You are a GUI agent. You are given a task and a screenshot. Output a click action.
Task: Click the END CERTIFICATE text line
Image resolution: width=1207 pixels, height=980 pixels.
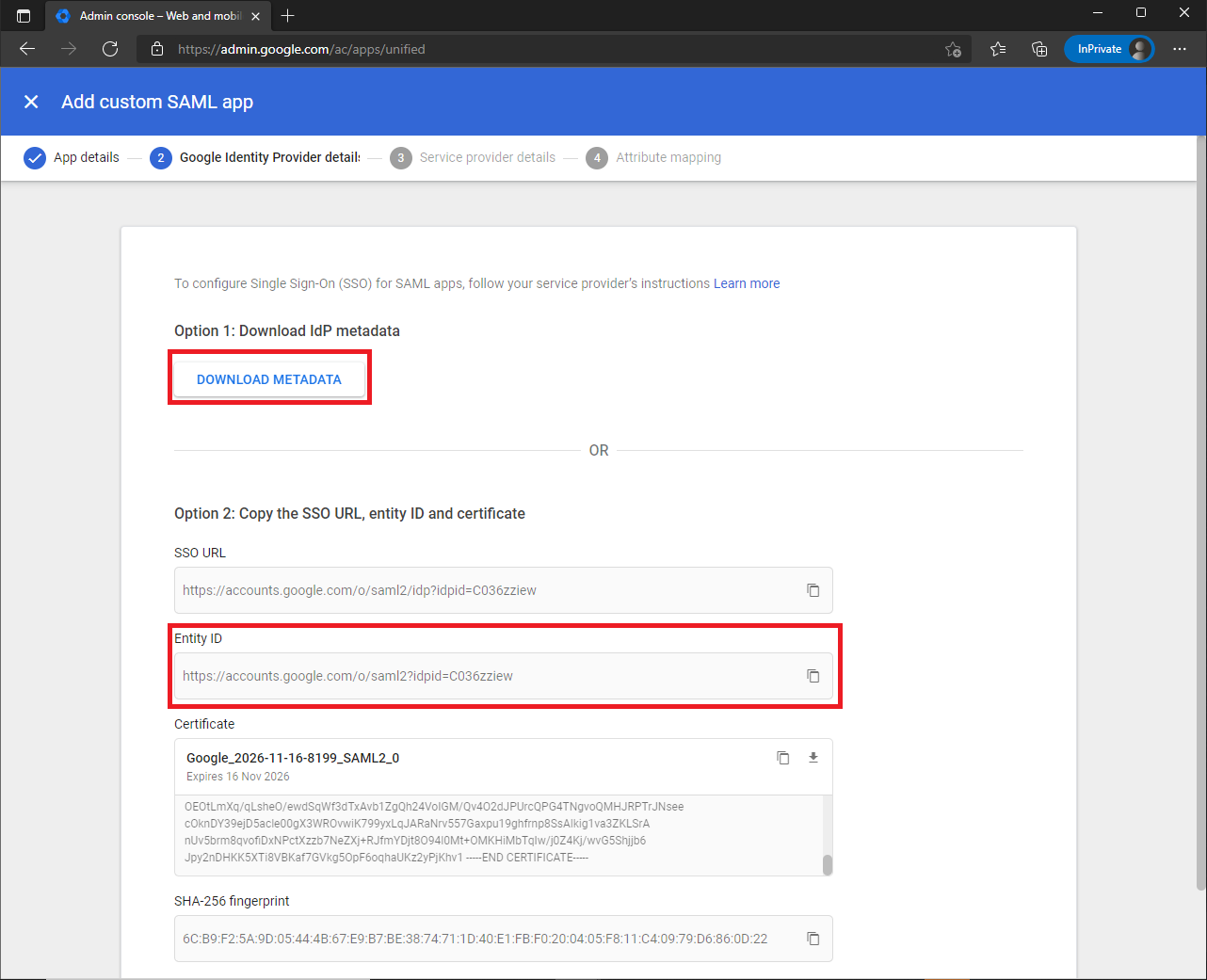[x=386, y=858]
